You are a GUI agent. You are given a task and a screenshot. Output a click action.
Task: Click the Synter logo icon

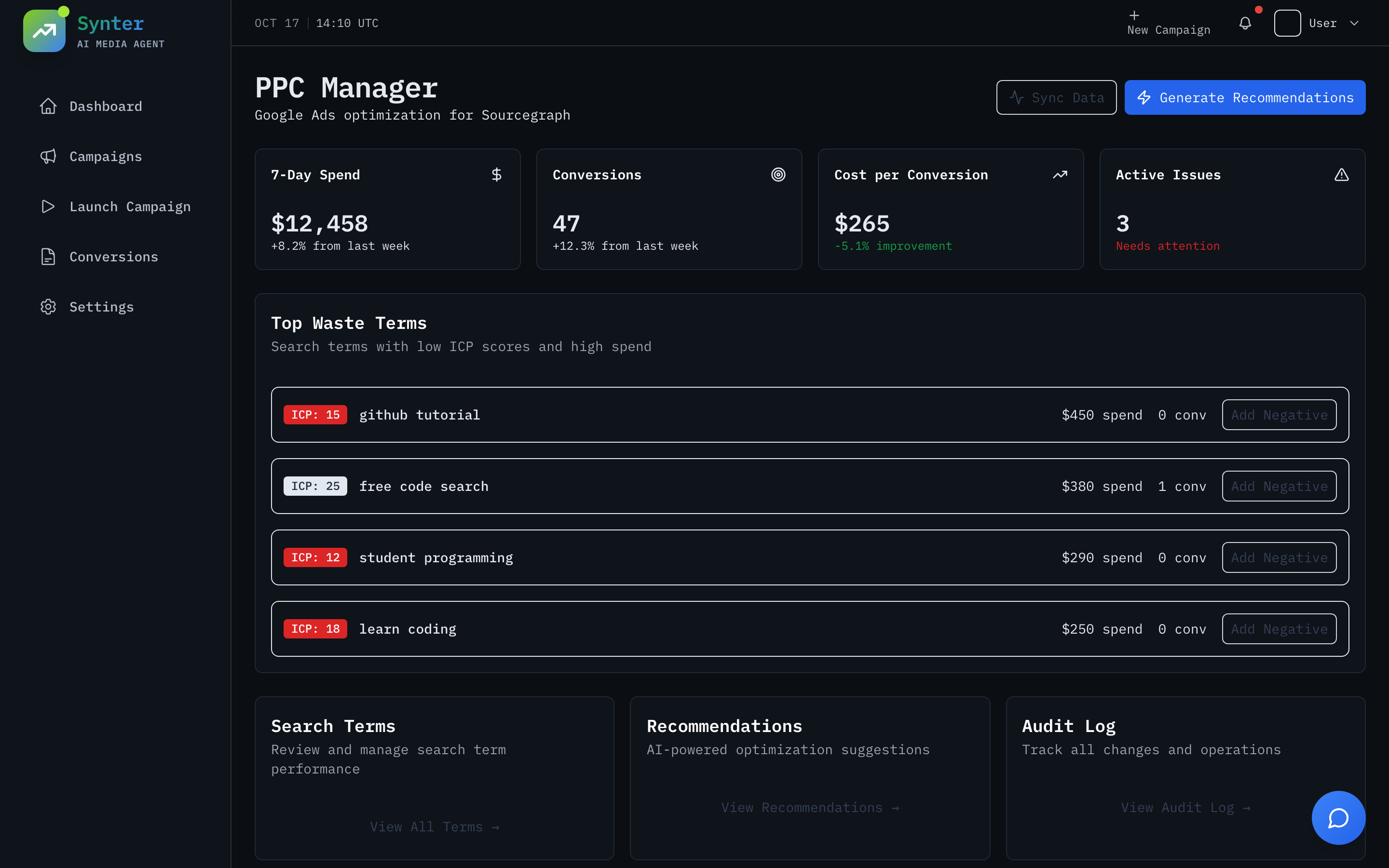pyautogui.click(x=44, y=31)
